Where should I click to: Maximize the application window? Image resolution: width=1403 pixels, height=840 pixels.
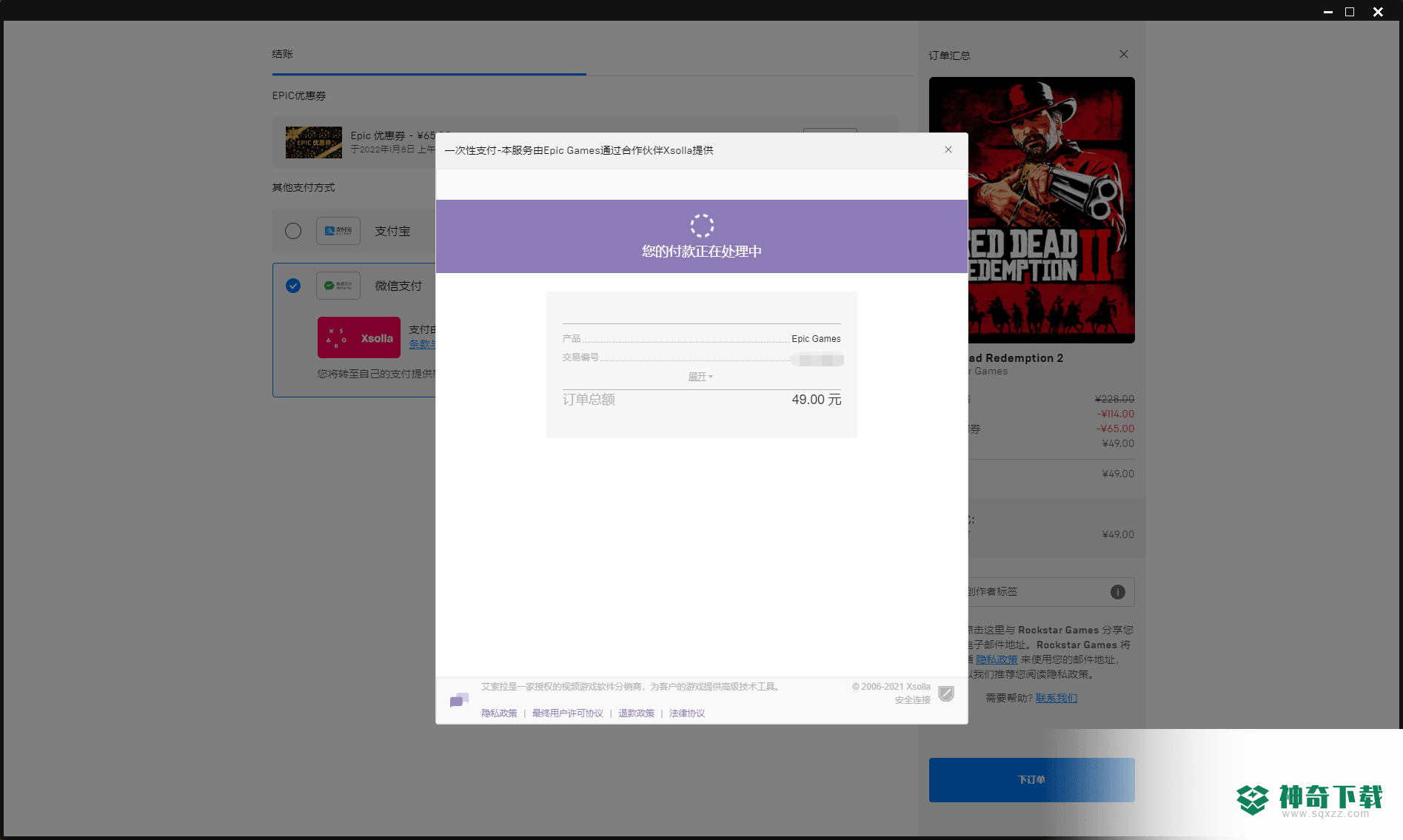pyautogui.click(x=1350, y=12)
